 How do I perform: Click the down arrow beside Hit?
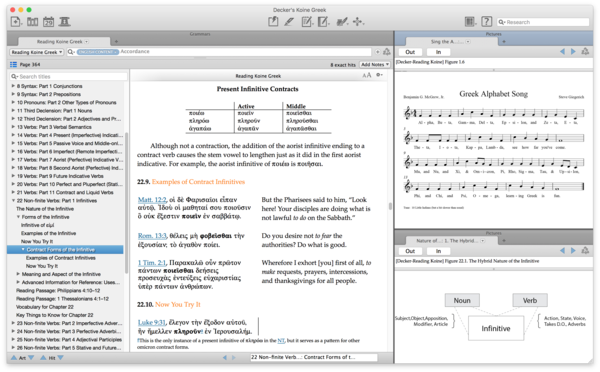click(60, 358)
